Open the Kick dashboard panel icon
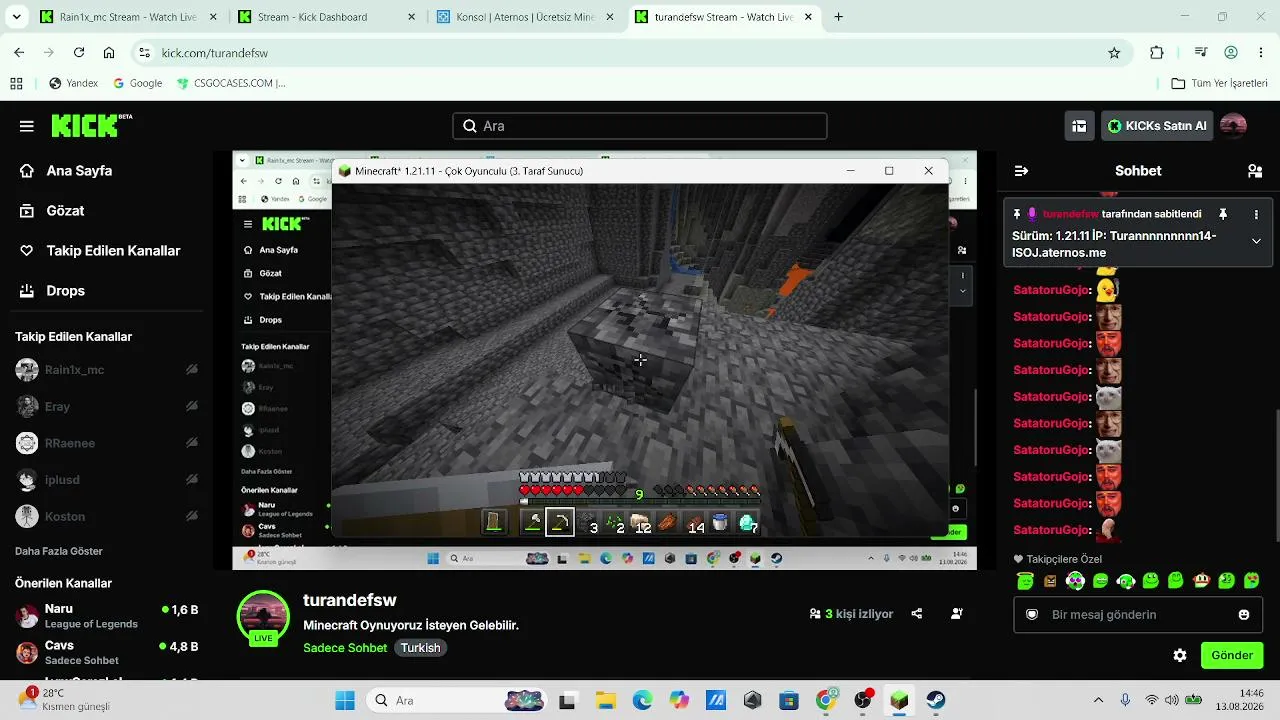 [x=1079, y=126]
